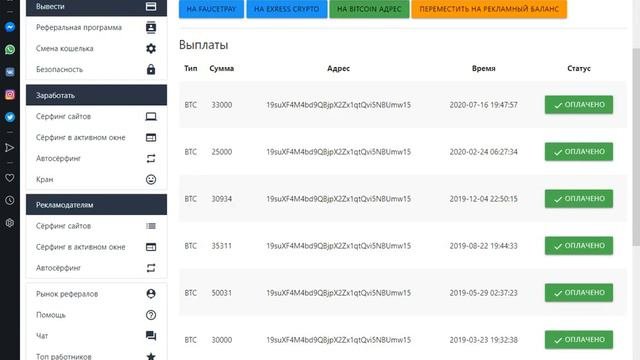Click ОПЛАЧЕНО status for the 25000 payout

[579, 152]
